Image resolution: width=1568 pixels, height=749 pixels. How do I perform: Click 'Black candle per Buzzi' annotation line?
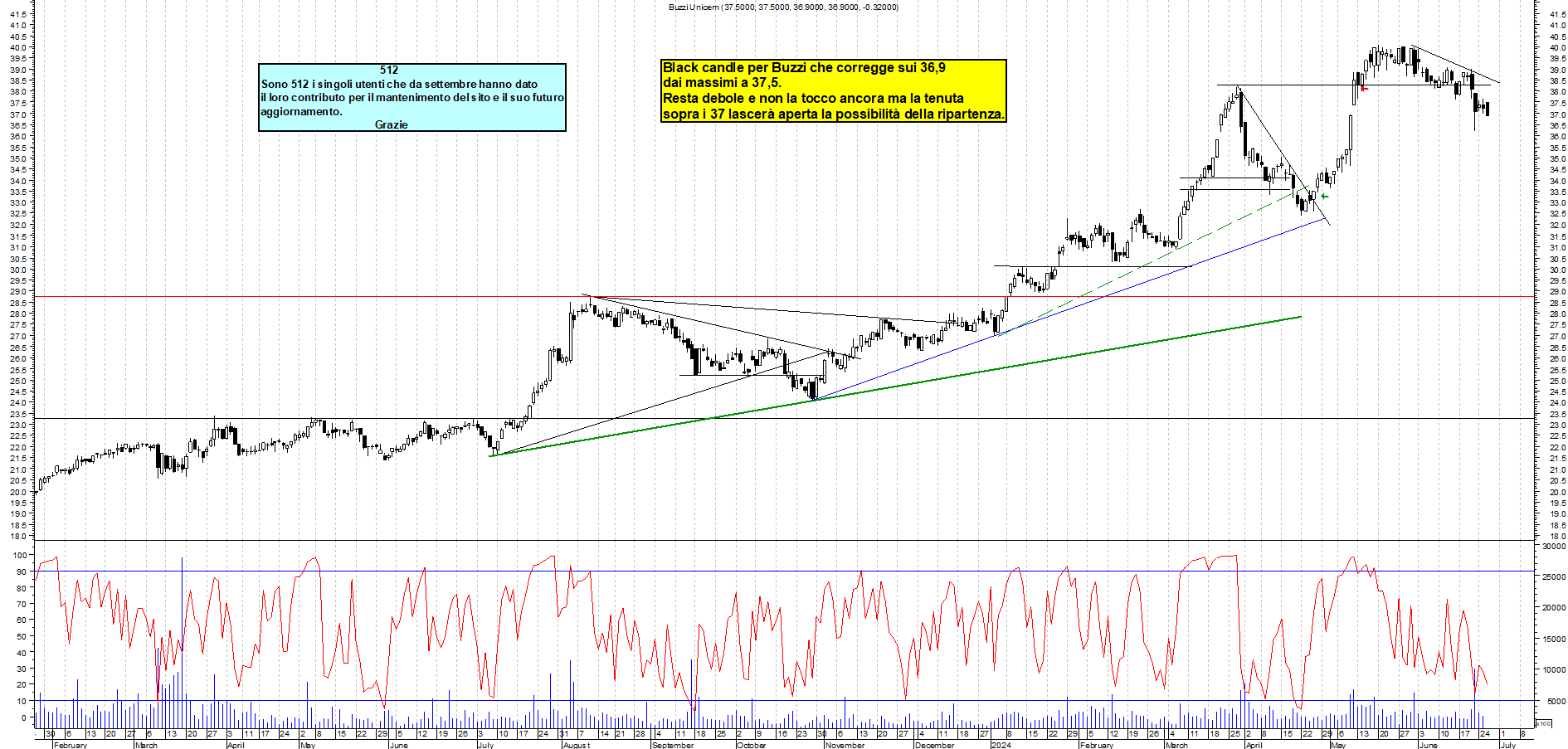804,68
